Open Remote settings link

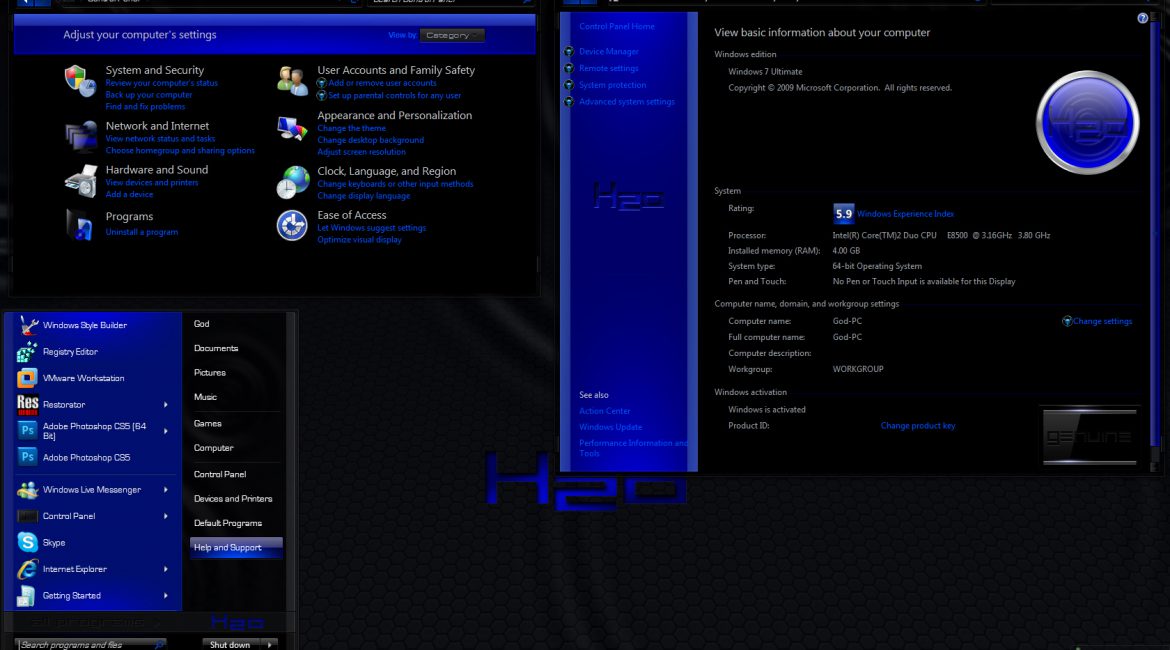click(609, 68)
